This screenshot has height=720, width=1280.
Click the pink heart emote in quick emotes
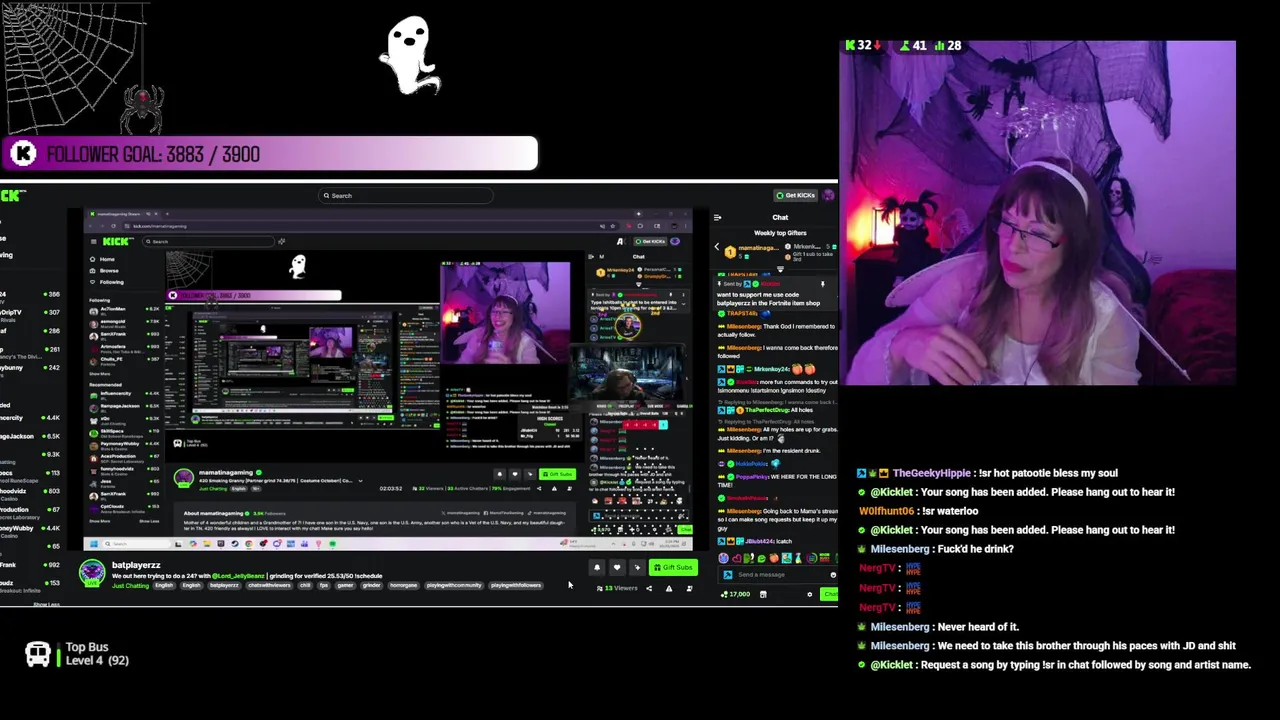click(x=737, y=558)
